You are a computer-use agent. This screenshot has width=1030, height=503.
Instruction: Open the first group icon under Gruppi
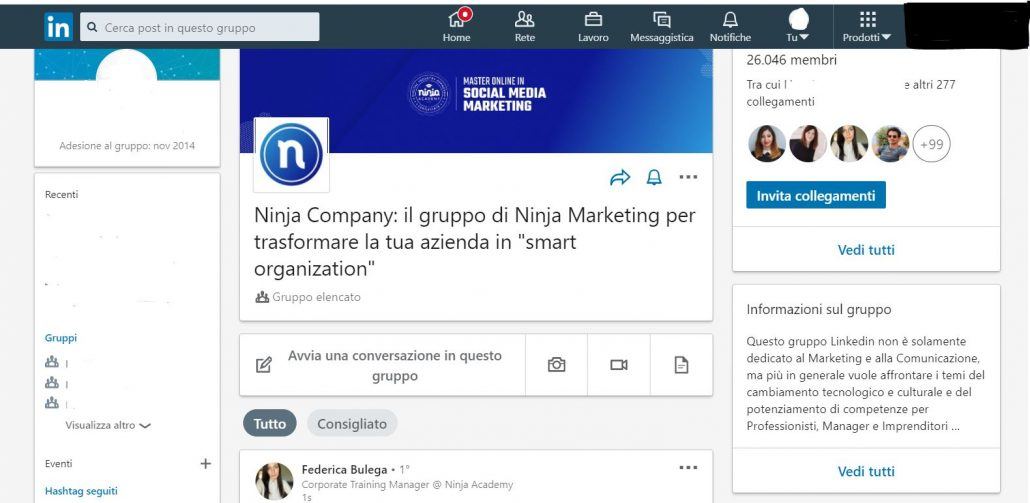click(x=52, y=362)
